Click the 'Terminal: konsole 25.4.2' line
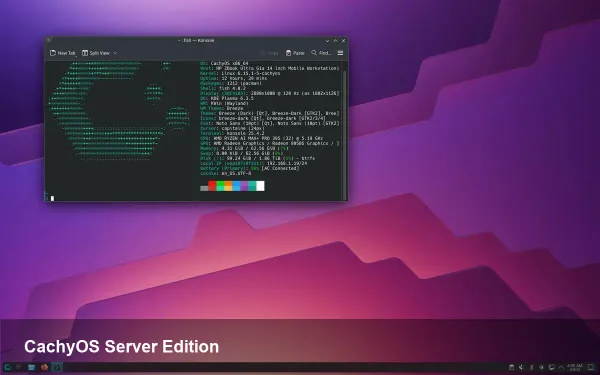Viewport: 600px width, 375px height. (232, 133)
